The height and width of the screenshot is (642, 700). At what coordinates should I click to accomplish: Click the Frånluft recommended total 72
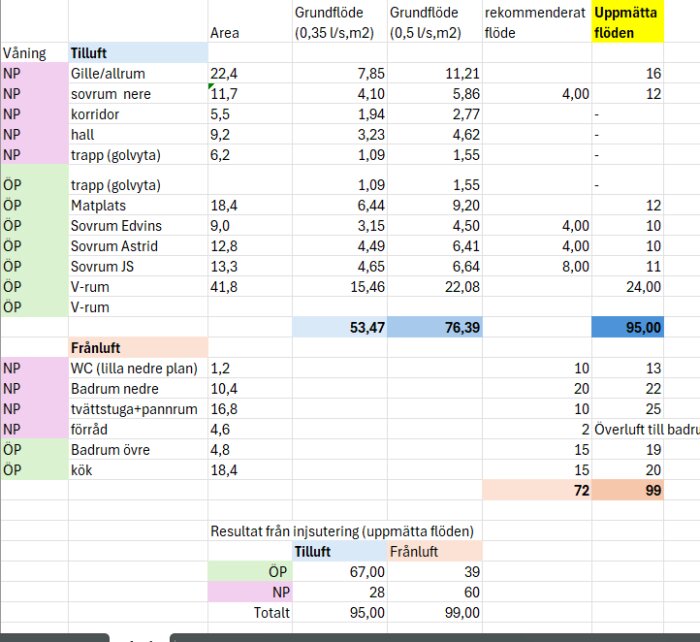tap(537, 490)
